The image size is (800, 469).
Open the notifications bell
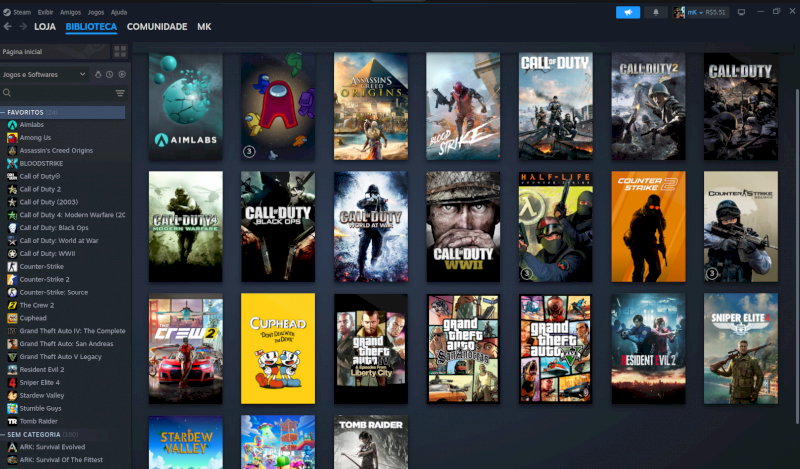(656, 12)
